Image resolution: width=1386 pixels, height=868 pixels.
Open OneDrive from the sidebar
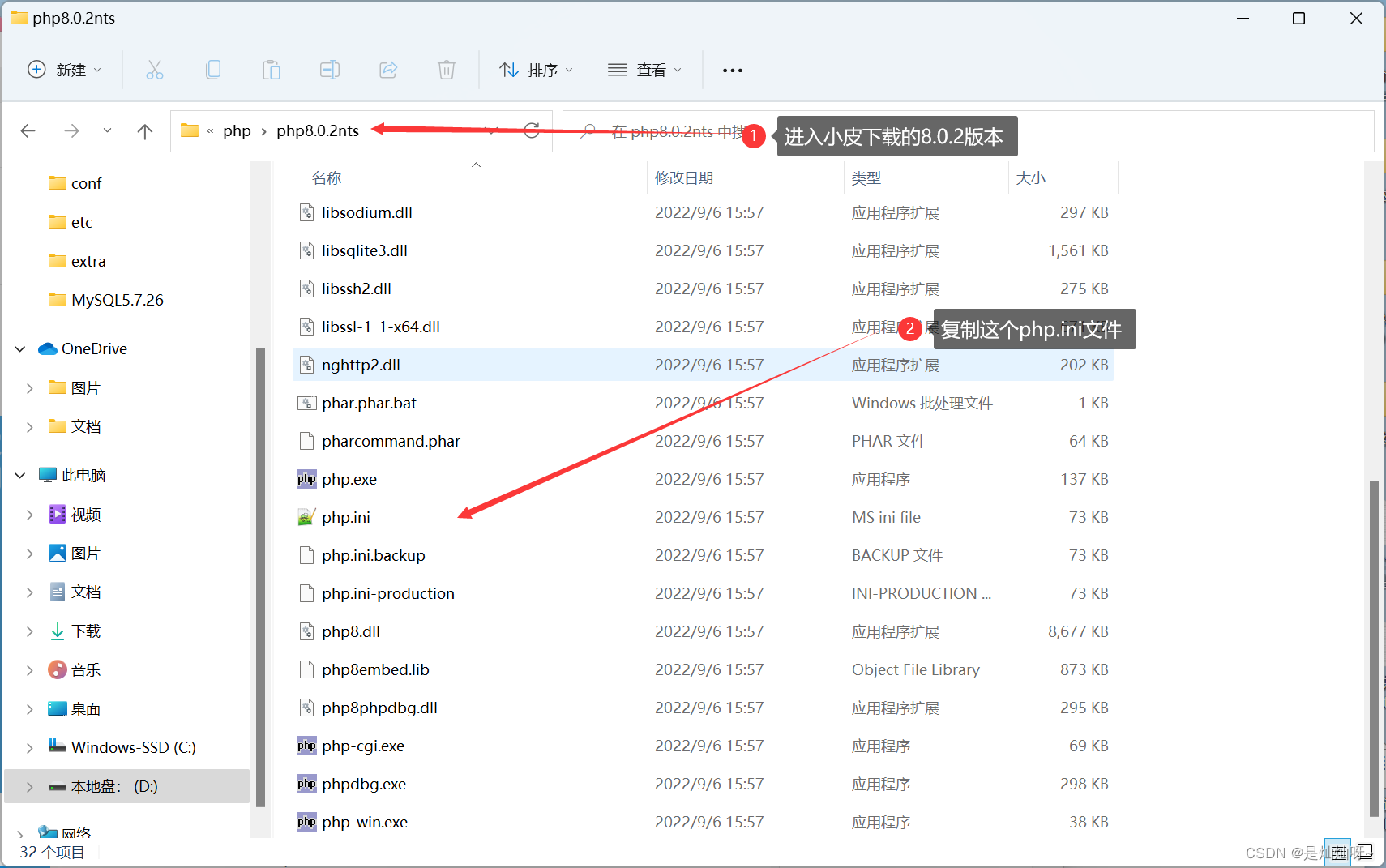[94, 348]
